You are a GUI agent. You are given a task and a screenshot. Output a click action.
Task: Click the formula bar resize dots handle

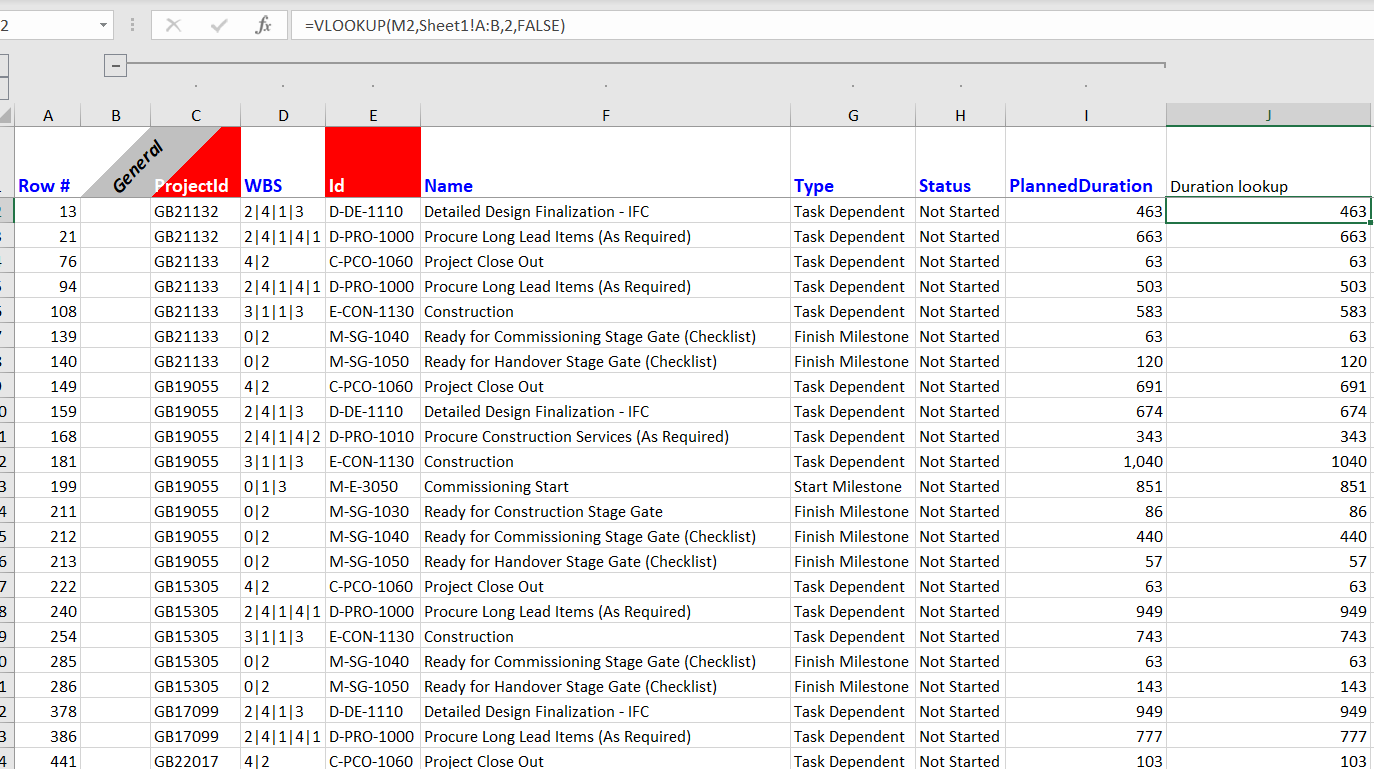click(x=132, y=25)
